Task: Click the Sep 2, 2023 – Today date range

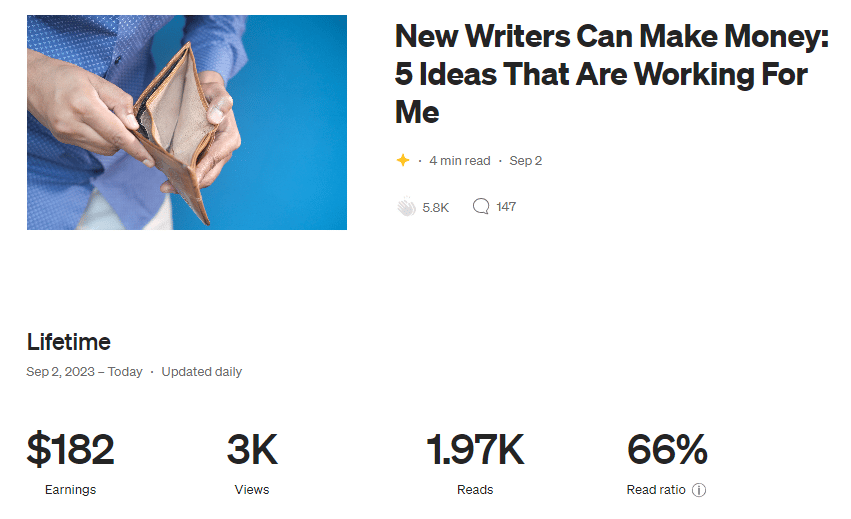Action: click(x=85, y=372)
